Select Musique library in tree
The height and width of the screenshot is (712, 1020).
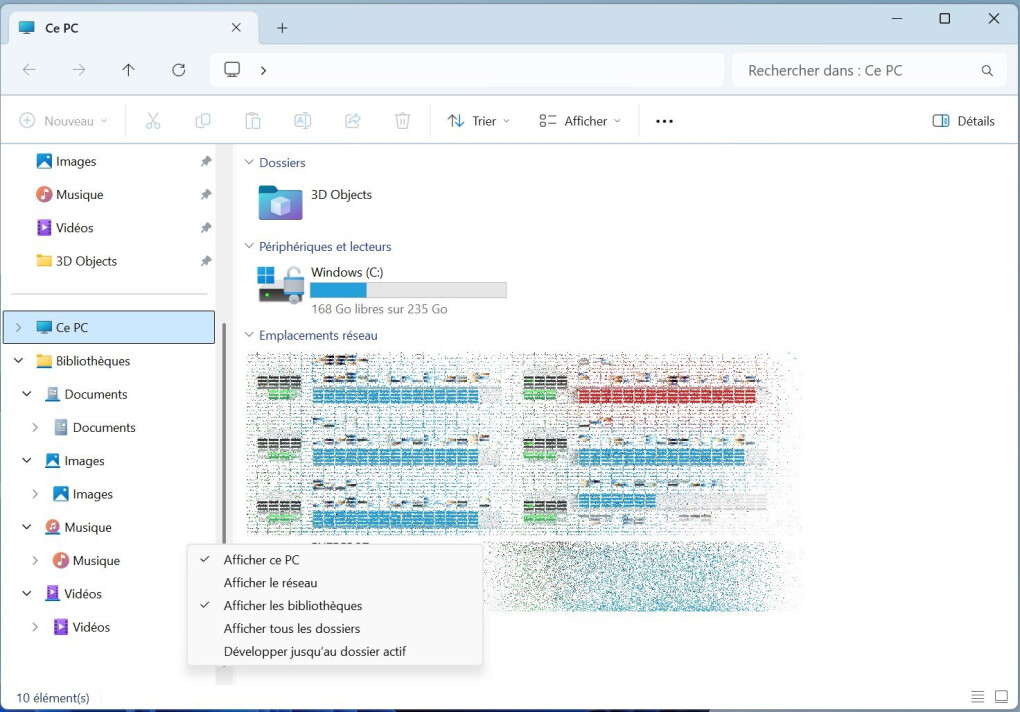tap(78, 527)
